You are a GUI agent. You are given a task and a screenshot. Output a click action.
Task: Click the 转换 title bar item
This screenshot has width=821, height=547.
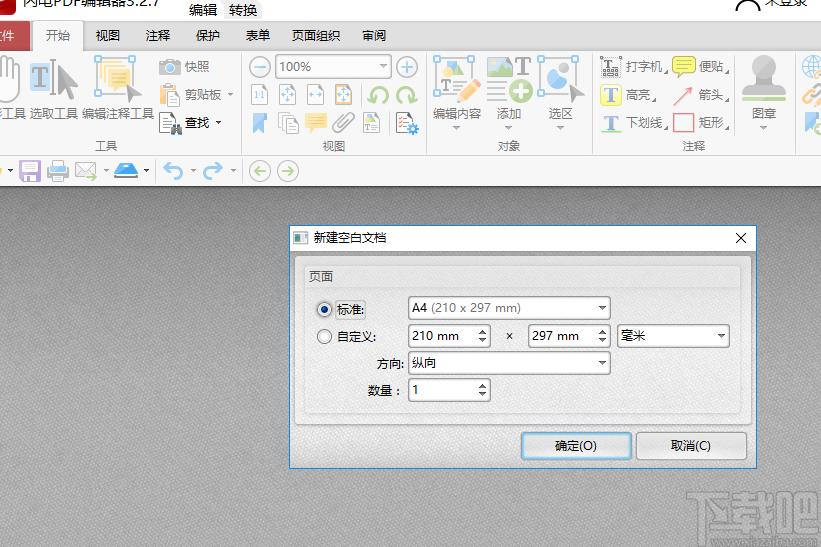(243, 10)
